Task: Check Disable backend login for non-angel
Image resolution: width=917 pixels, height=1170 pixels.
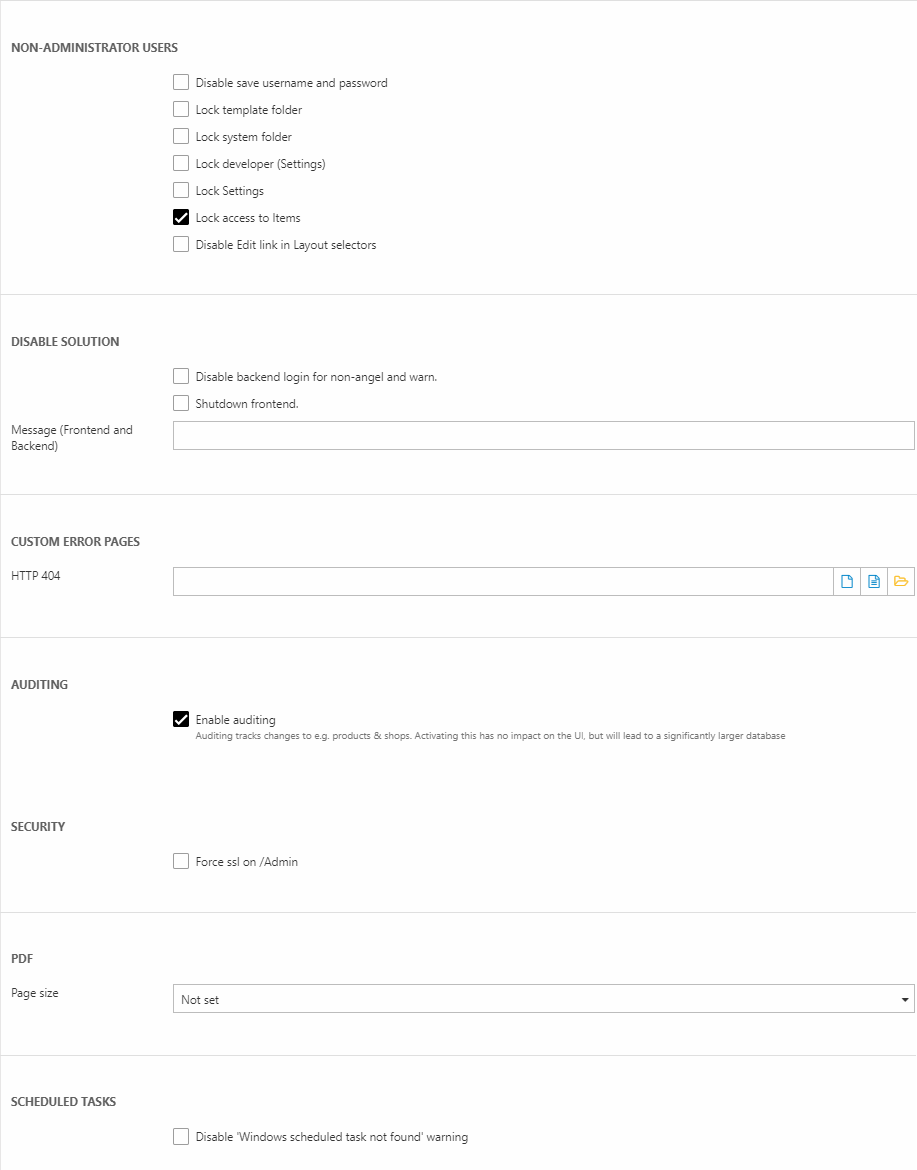Action: click(x=181, y=377)
